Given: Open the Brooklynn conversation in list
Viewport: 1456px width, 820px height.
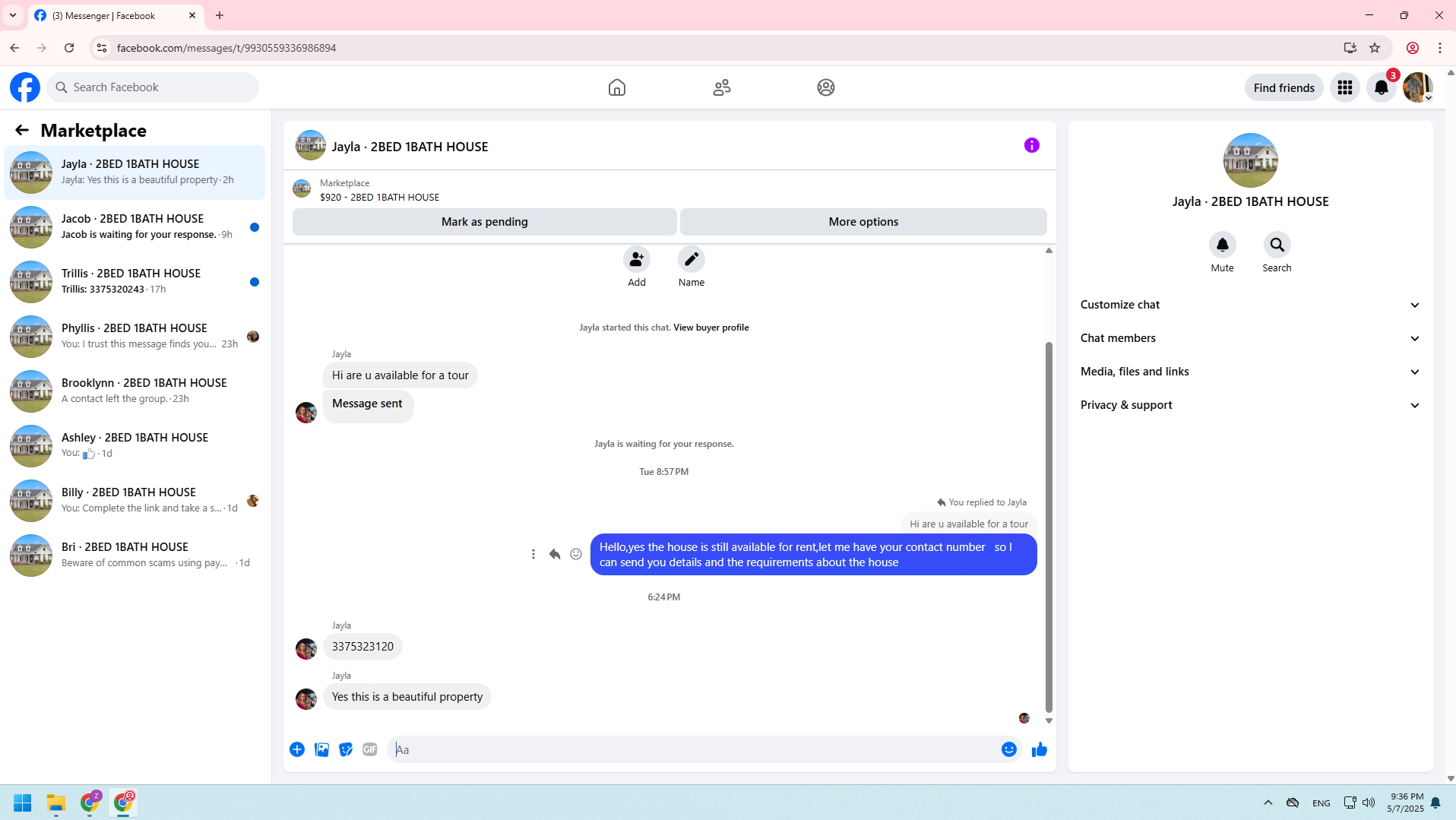Looking at the screenshot, I should (x=135, y=391).
